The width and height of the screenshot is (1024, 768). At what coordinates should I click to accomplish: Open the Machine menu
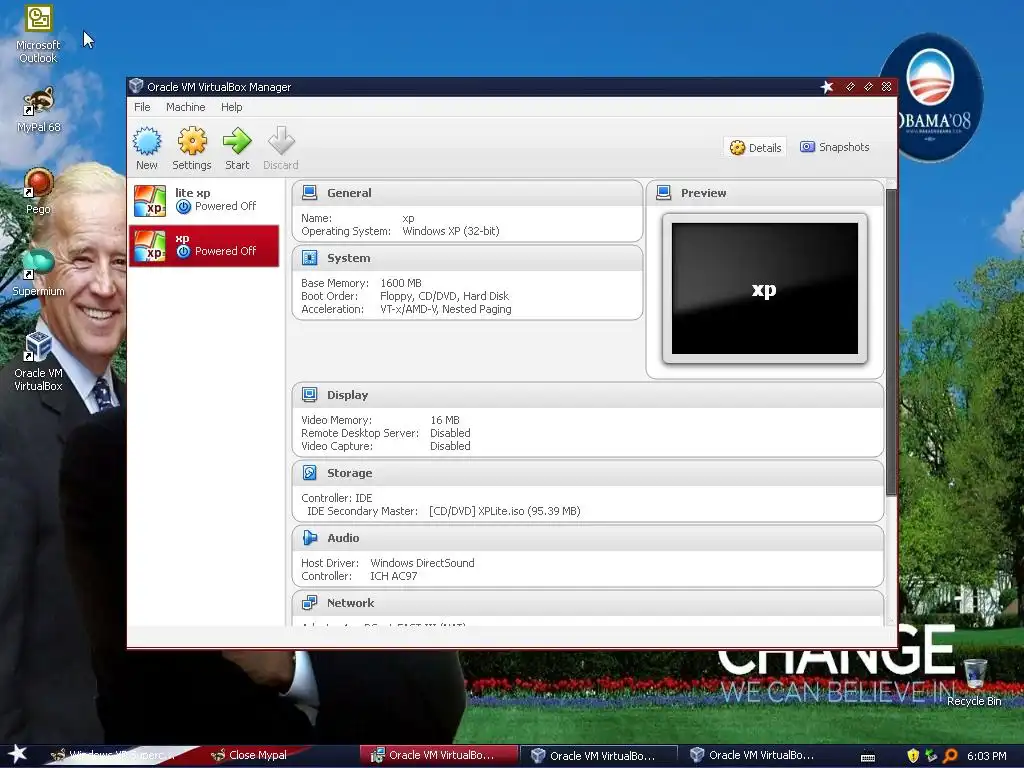[x=185, y=107]
